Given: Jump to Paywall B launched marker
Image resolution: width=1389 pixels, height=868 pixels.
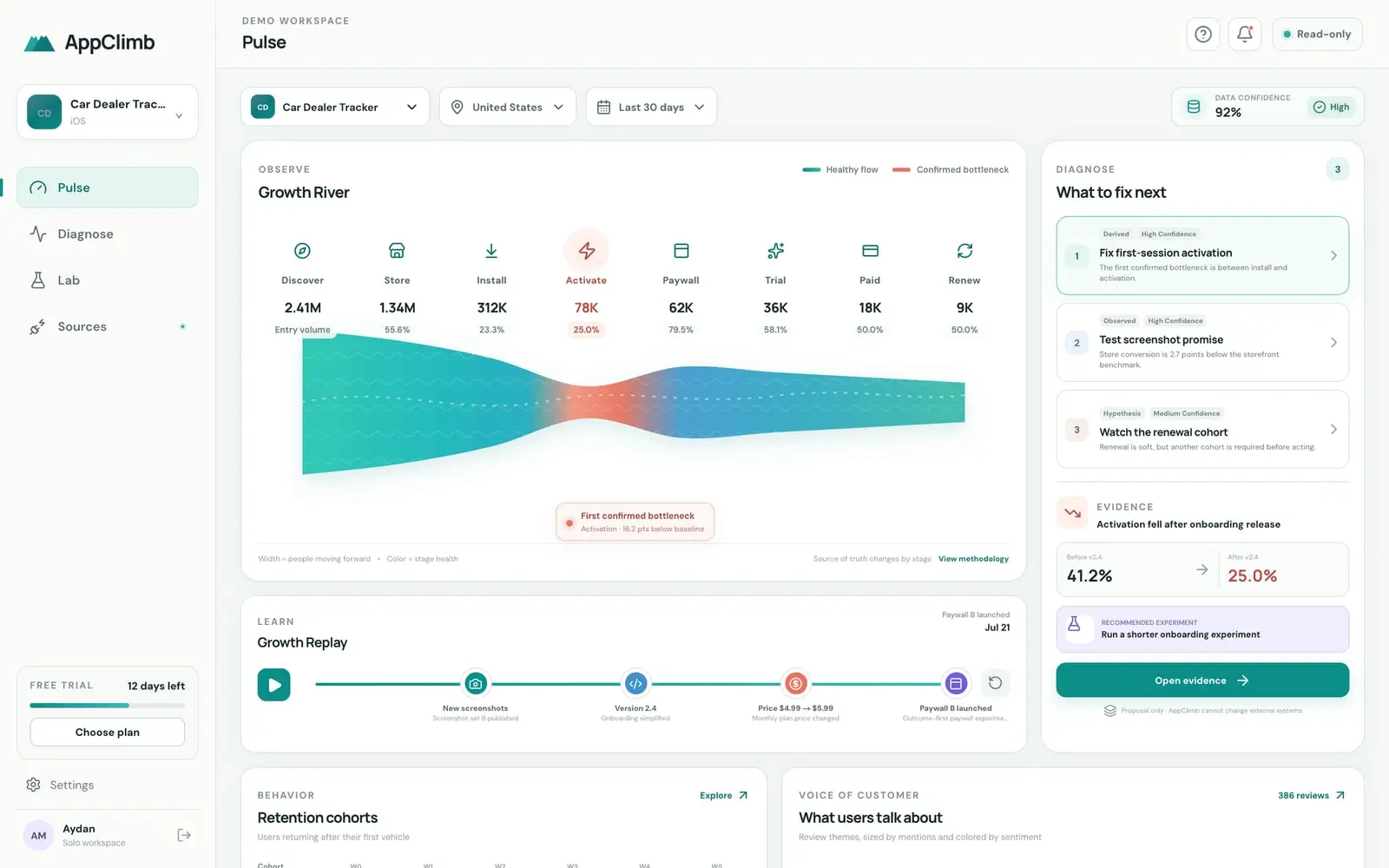Looking at the screenshot, I should 956,684.
